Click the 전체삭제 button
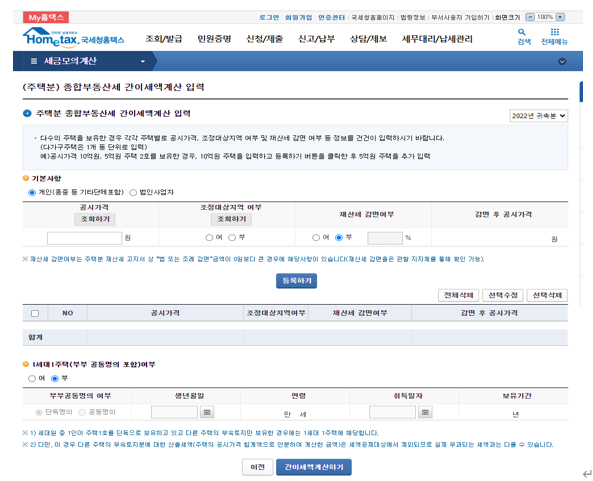Viewport: 593px width, 481px height. click(458, 295)
